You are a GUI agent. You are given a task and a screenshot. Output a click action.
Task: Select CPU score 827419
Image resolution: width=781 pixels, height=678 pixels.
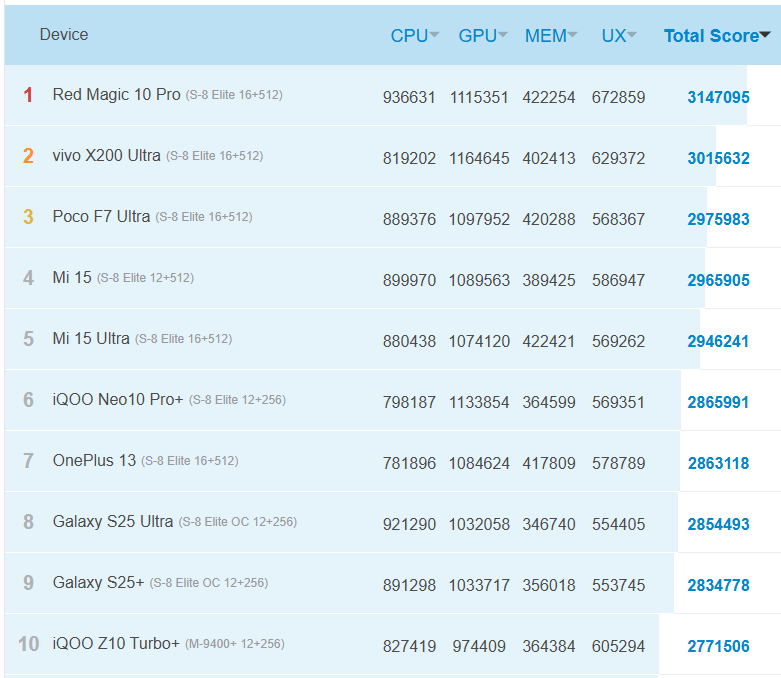point(409,647)
